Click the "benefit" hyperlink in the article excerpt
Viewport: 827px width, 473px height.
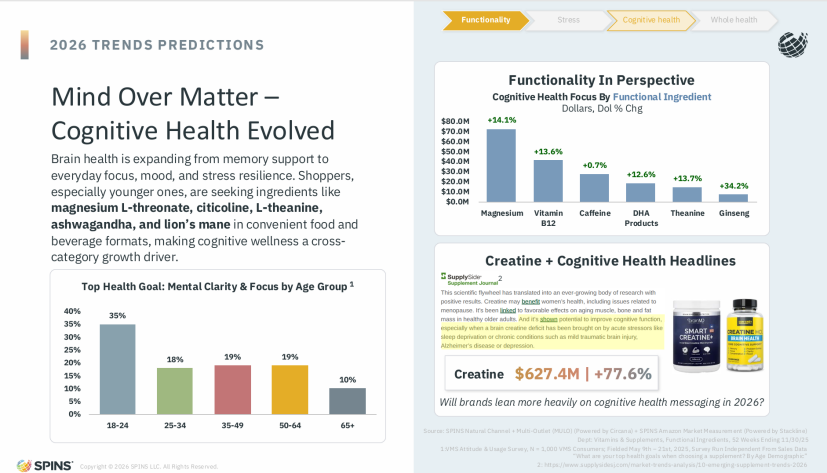pyautogui.click(x=530, y=300)
